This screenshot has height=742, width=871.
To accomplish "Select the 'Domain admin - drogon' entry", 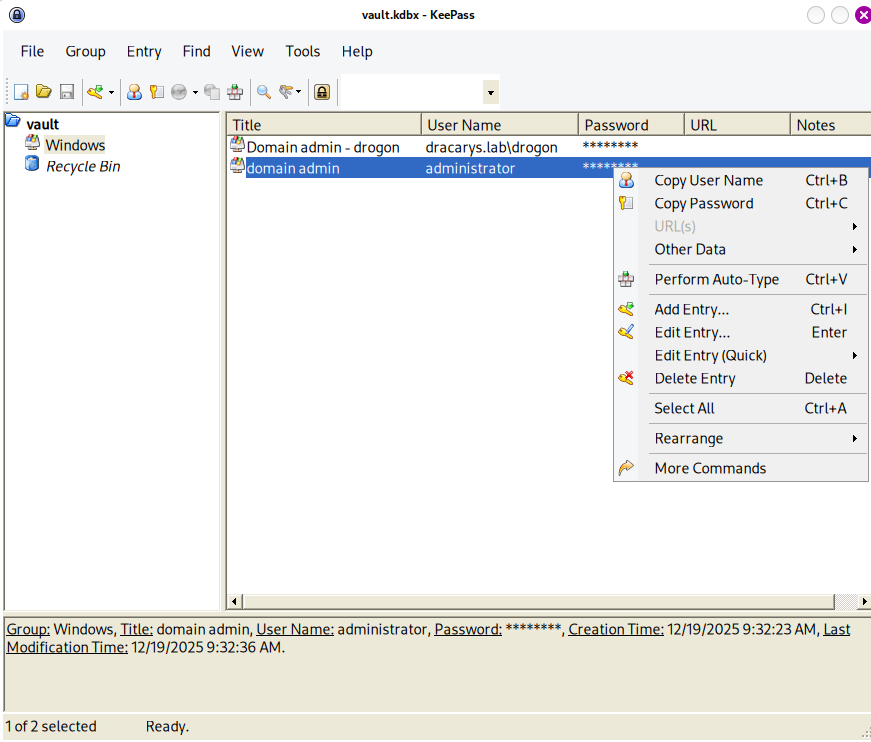I will [x=323, y=147].
